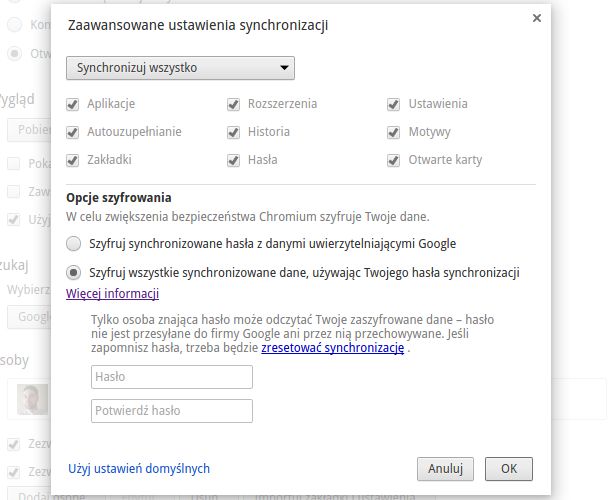The height and width of the screenshot is (500, 610).
Task: Toggle the Rozszerzenia checkbox
Action: pyautogui.click(x=233, y=104)
